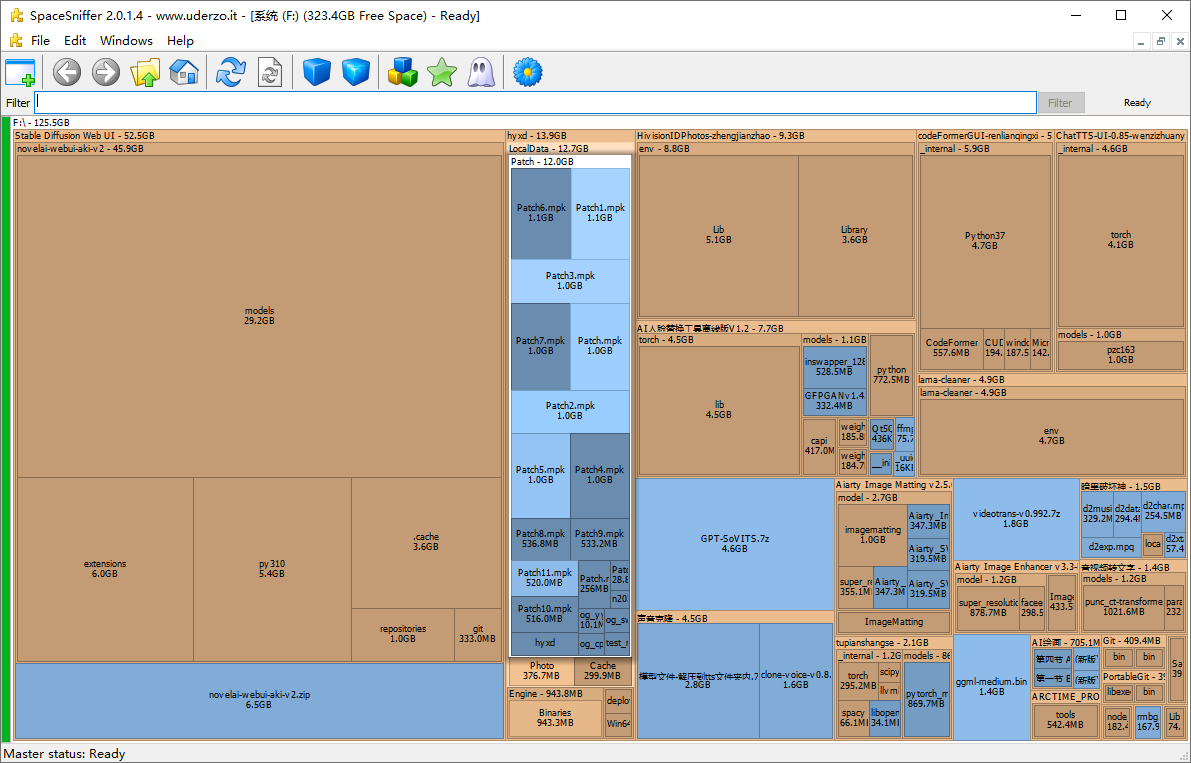Select the Patch9.mpk 533.2MB block
This screenshot has height=763, width=1191.
[x=600, y=539]
